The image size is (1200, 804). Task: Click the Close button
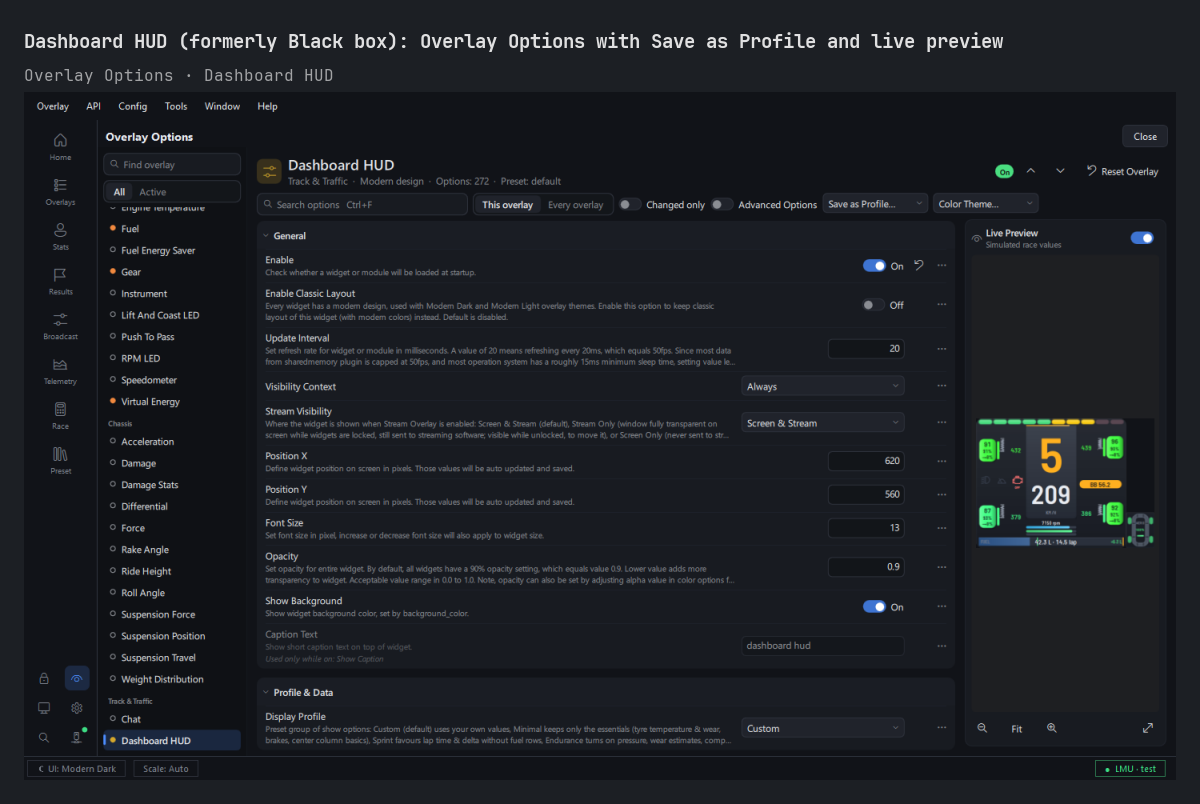point(1145,136)
